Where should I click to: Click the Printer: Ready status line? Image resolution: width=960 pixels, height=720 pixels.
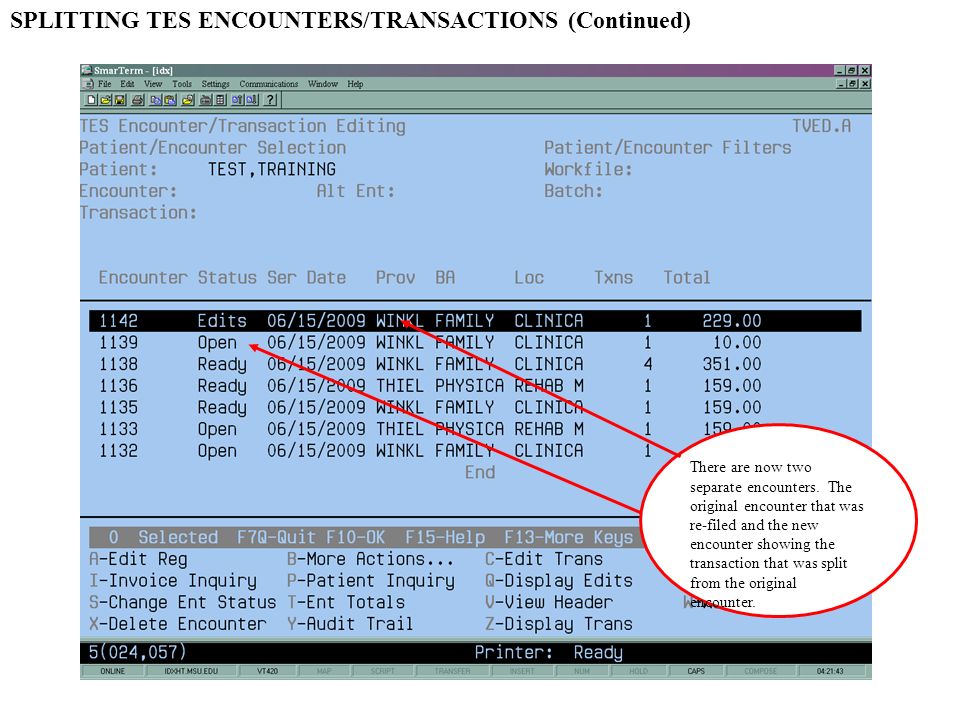(x=549, y=653)
